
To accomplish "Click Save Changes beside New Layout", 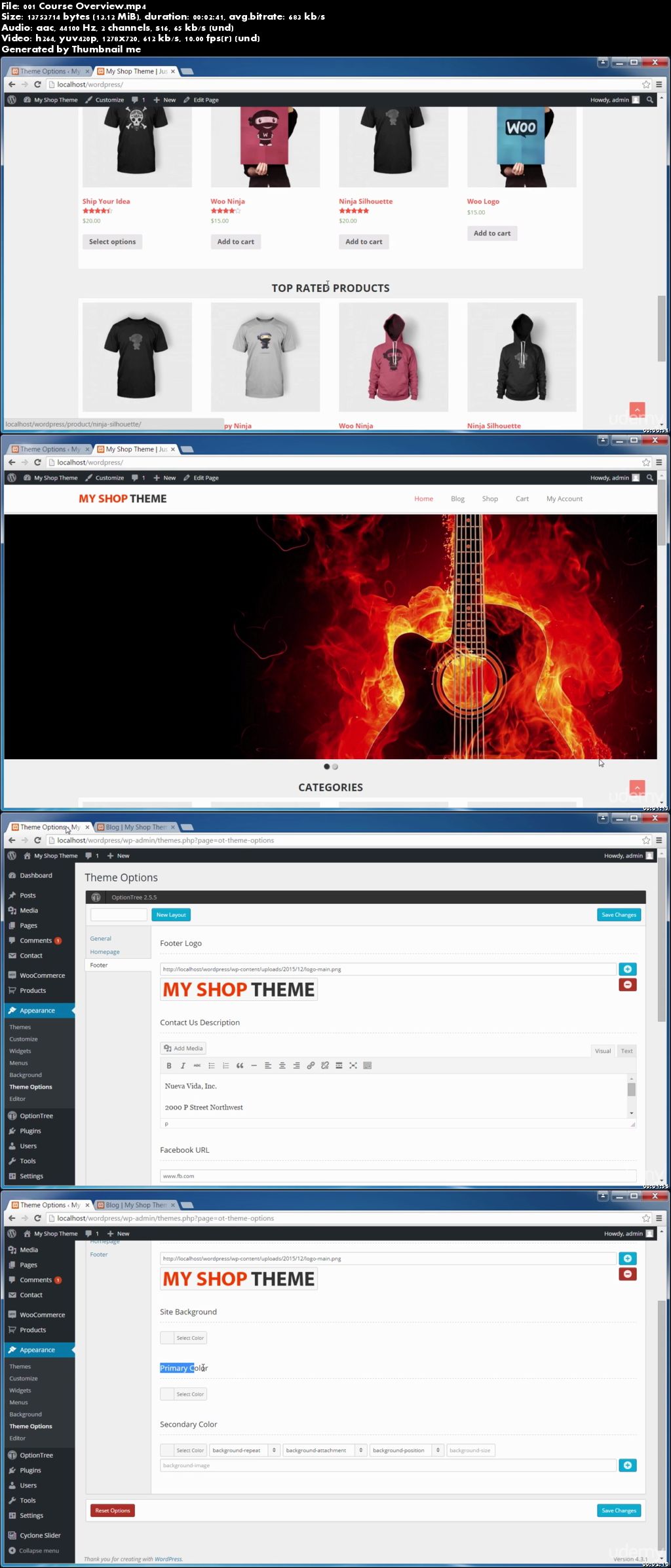I will pyautogui.click(x=619, y=915).
